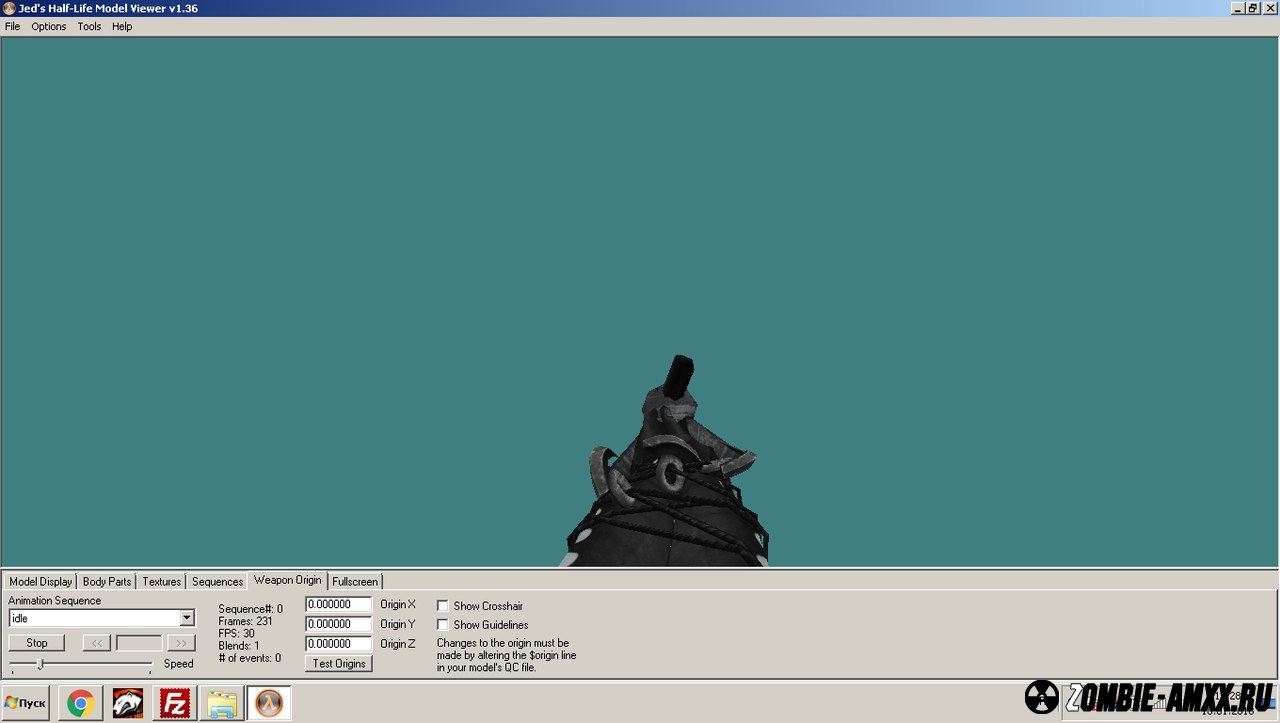
Task: Enable the Show Guidelines checkbox
Action: pos(443,625)
